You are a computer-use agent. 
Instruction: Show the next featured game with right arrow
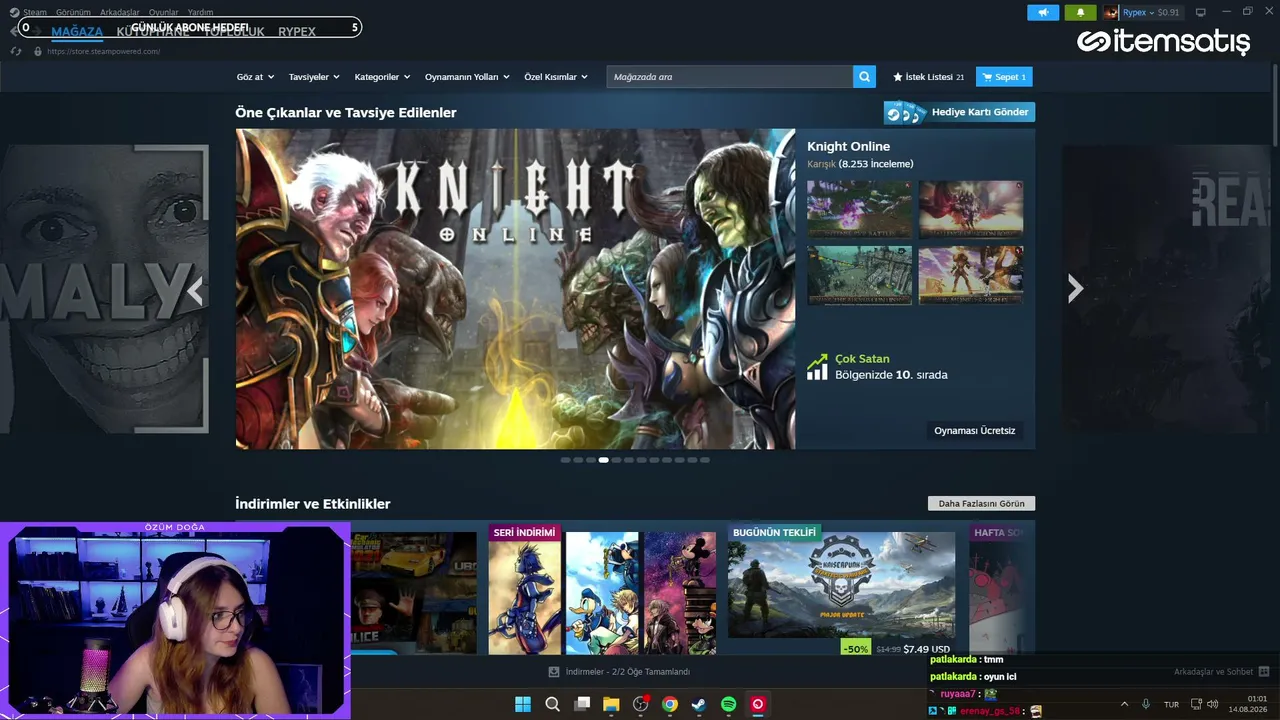tap(1075, 289)
